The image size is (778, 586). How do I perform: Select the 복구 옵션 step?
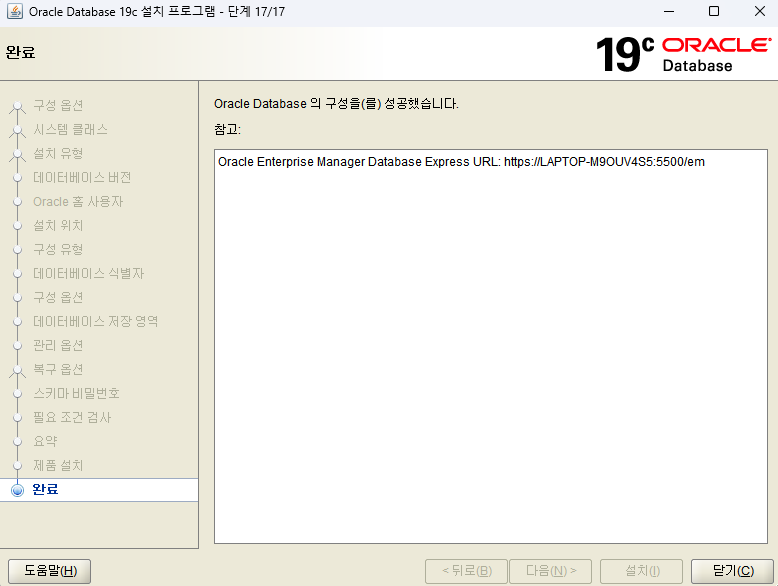click(x=58, y=369)
